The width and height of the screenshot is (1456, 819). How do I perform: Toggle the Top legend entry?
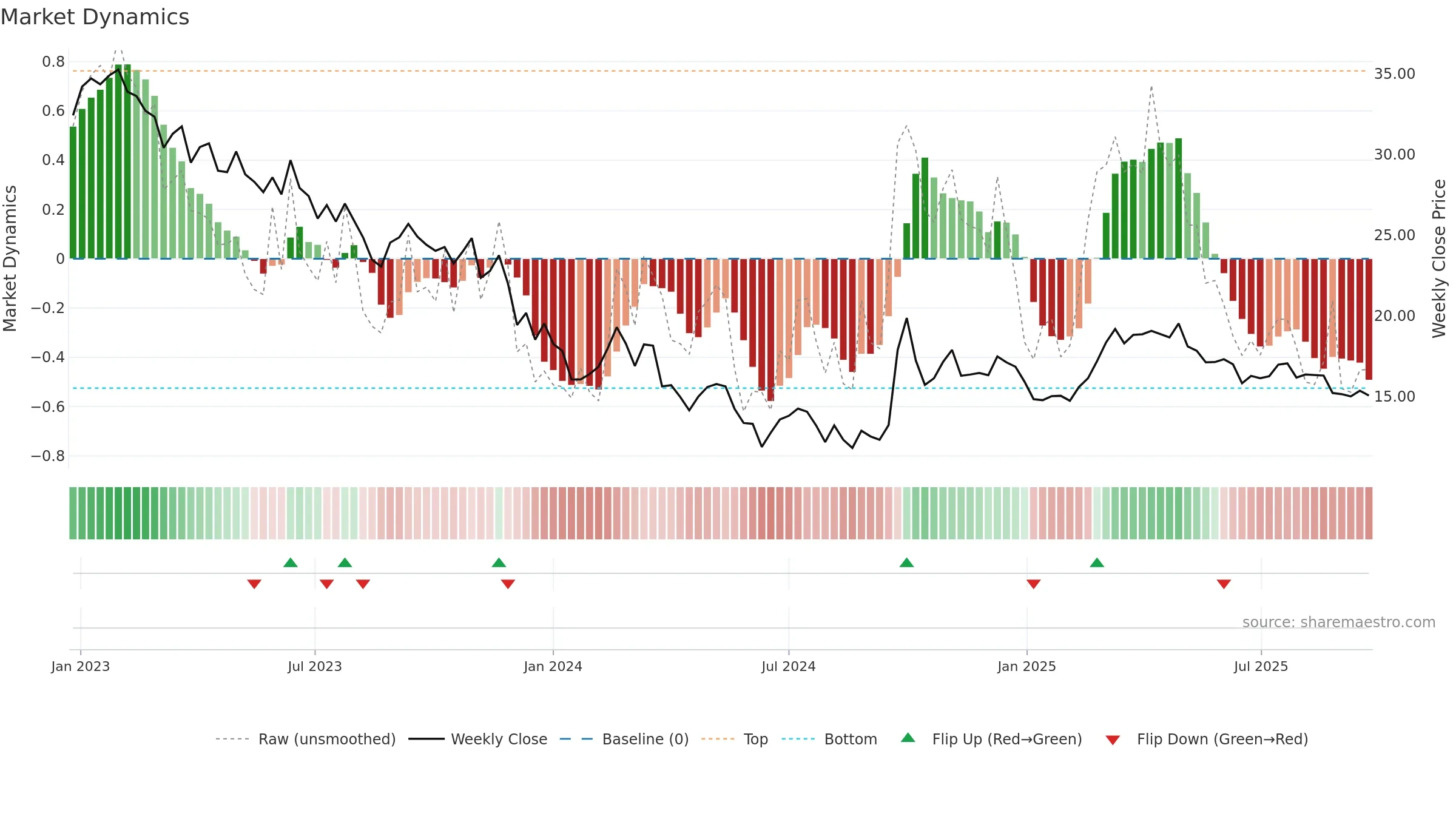pyautogui.click(x=735, y=739)
